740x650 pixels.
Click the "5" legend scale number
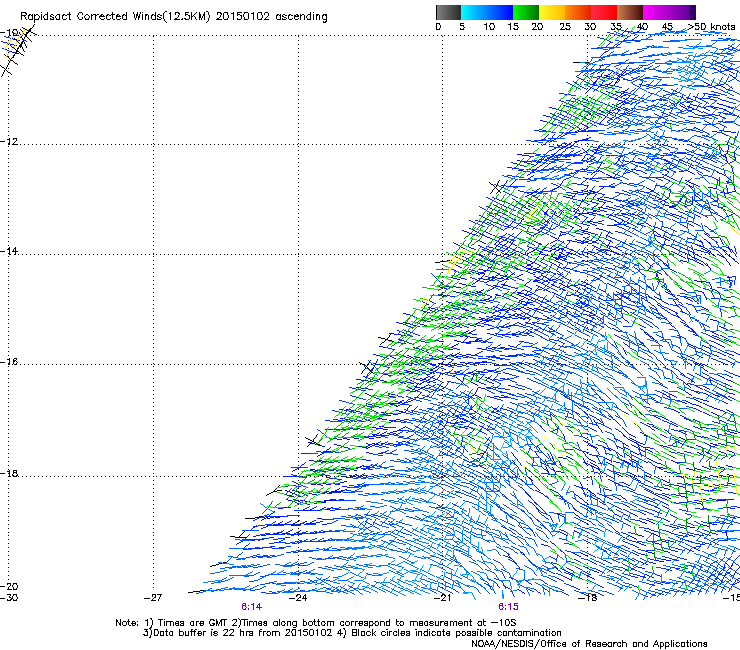[x=462, y=27]
